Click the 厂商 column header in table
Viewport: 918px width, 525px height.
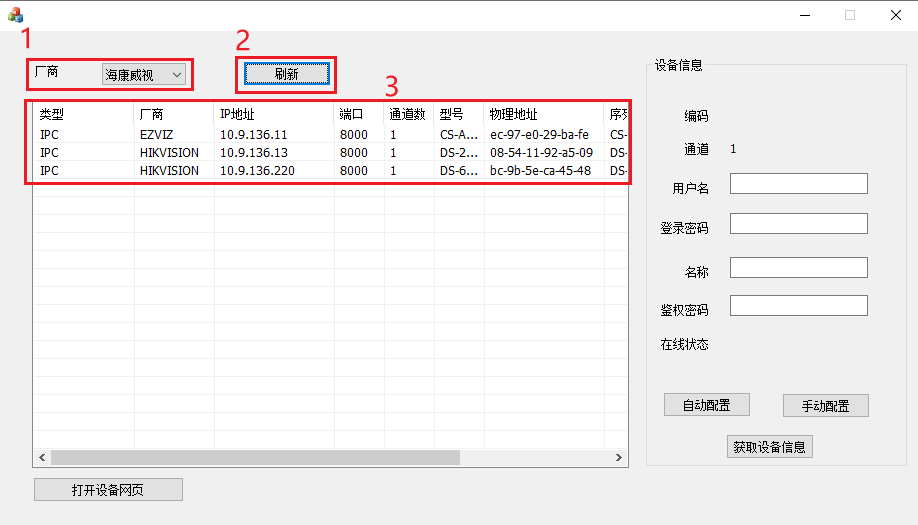pos(174,114)
